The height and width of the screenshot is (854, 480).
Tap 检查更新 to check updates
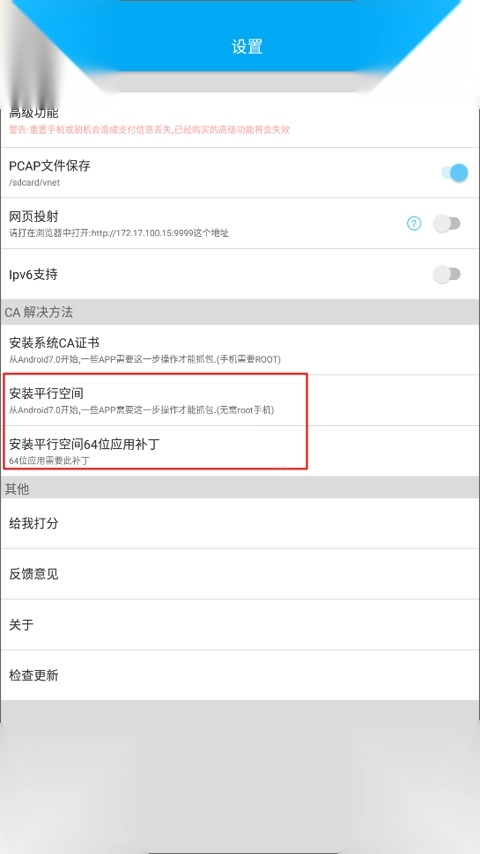240,675
